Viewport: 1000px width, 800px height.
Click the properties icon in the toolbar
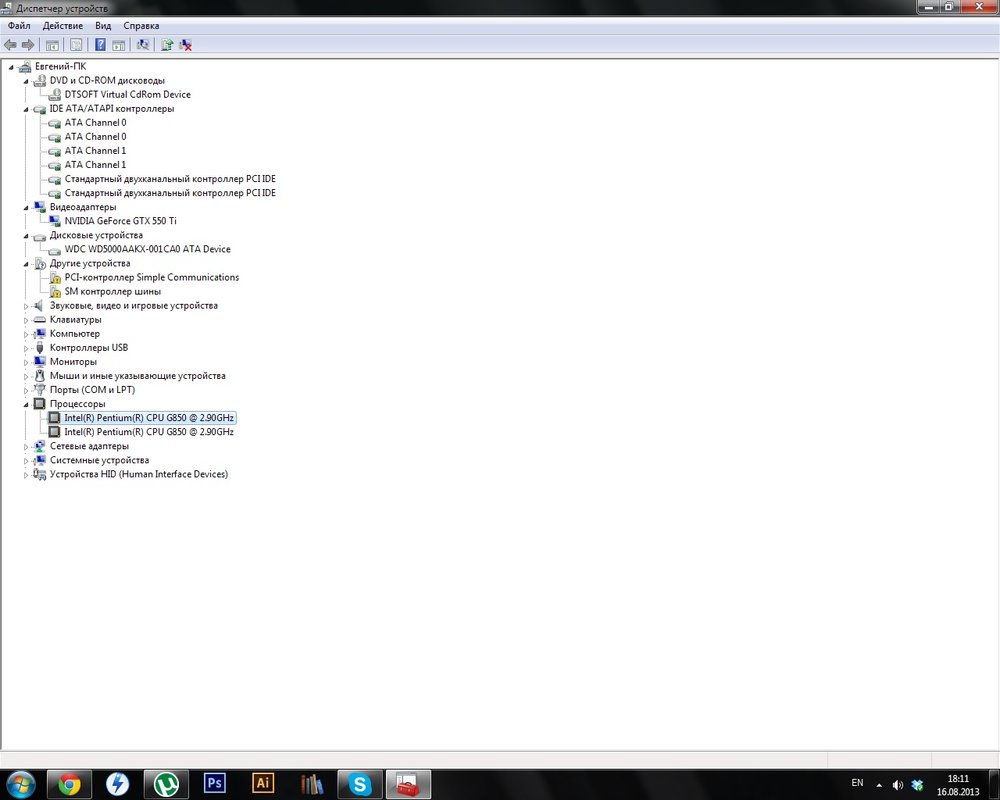point(76,44)
